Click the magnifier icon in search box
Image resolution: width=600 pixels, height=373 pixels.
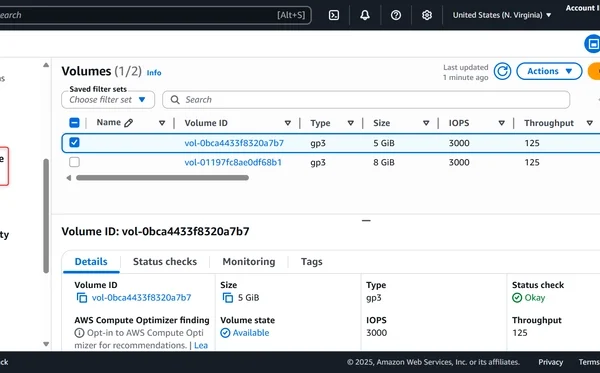coord(175,100)
